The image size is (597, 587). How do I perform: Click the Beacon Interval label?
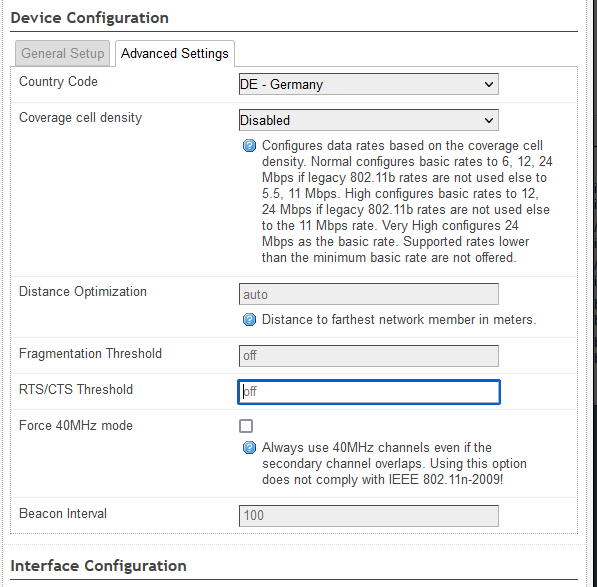[x=63, y=514]
